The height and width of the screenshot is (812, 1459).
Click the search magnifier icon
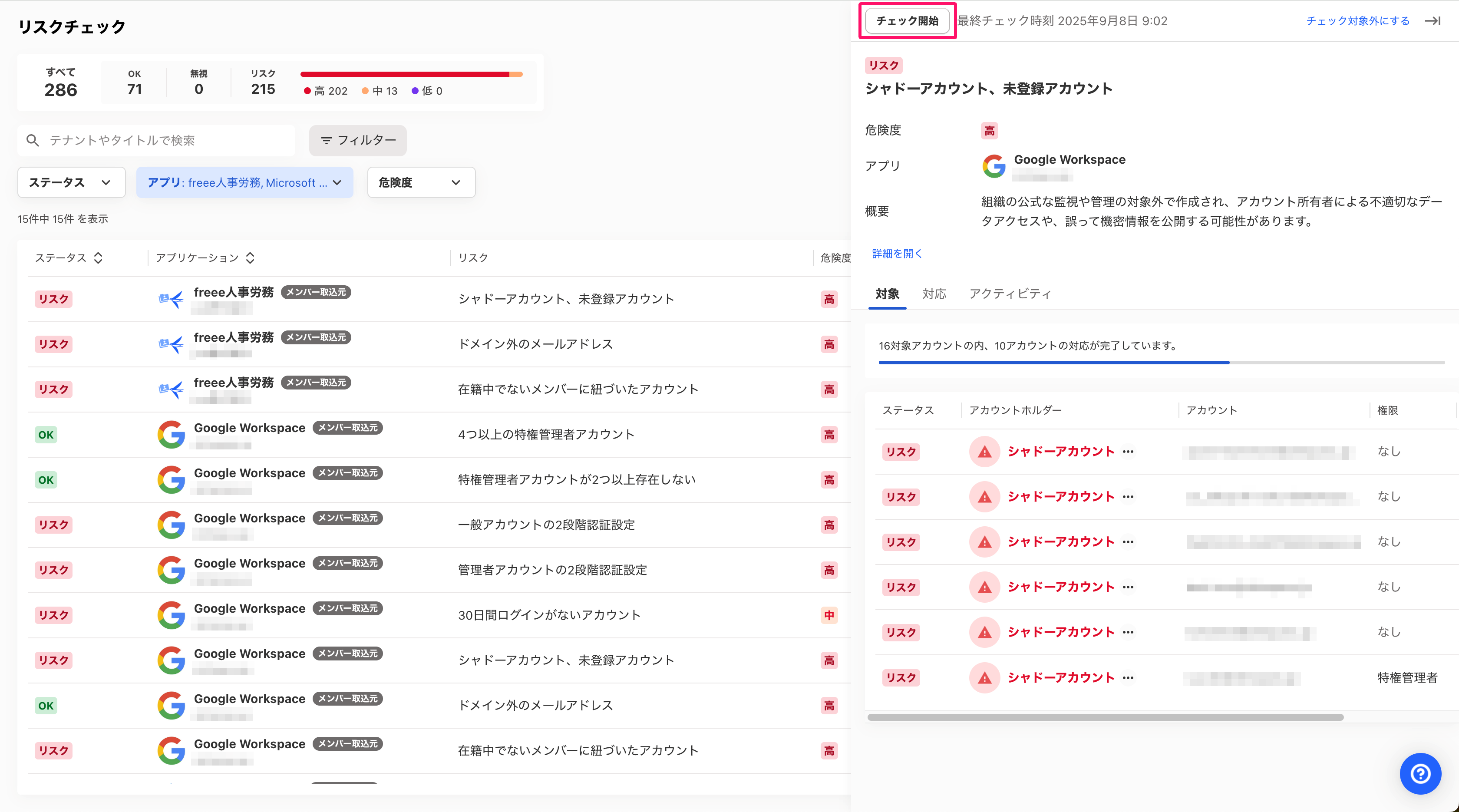point(33,140)
